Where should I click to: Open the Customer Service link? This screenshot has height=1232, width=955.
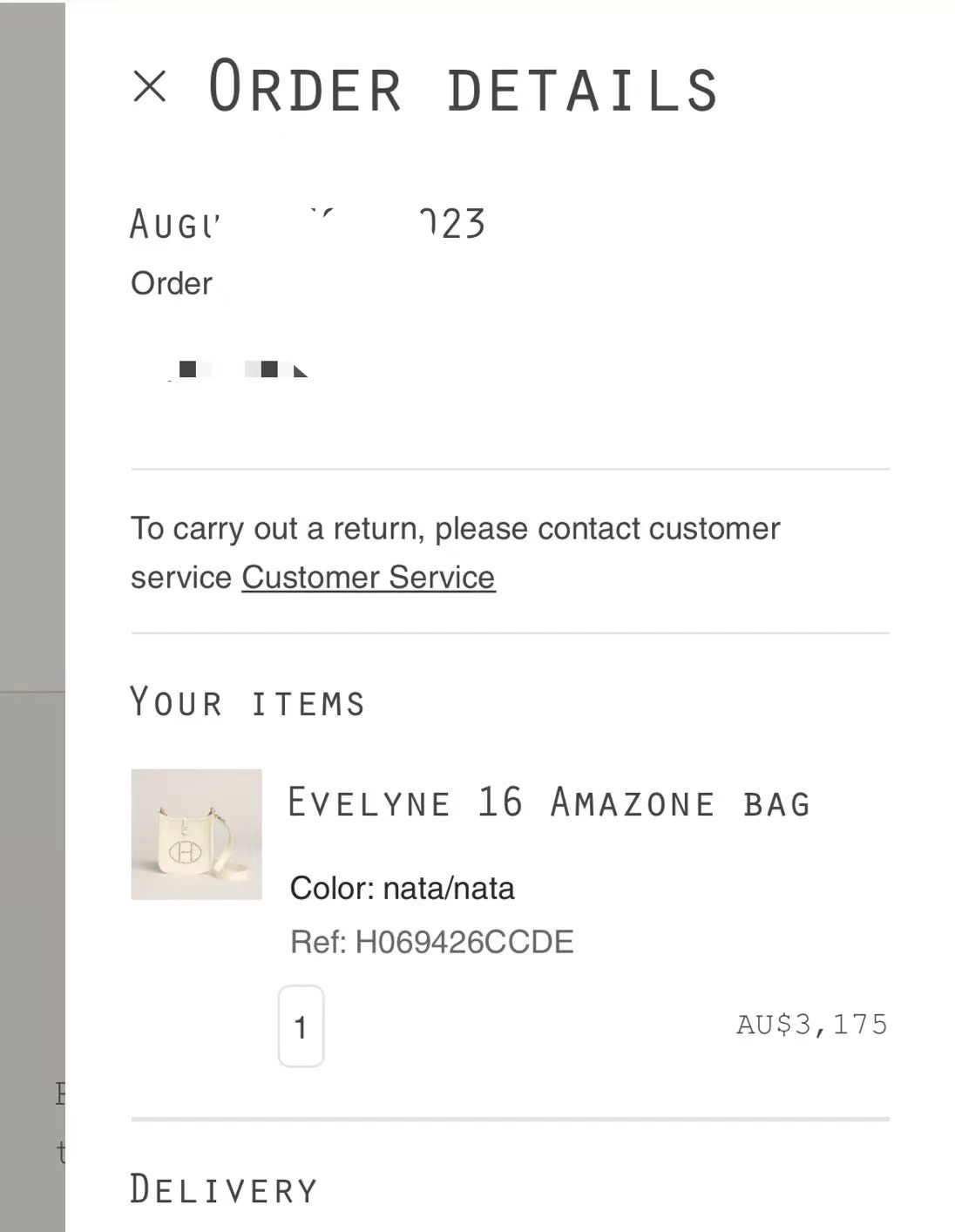tap(369, 578)
